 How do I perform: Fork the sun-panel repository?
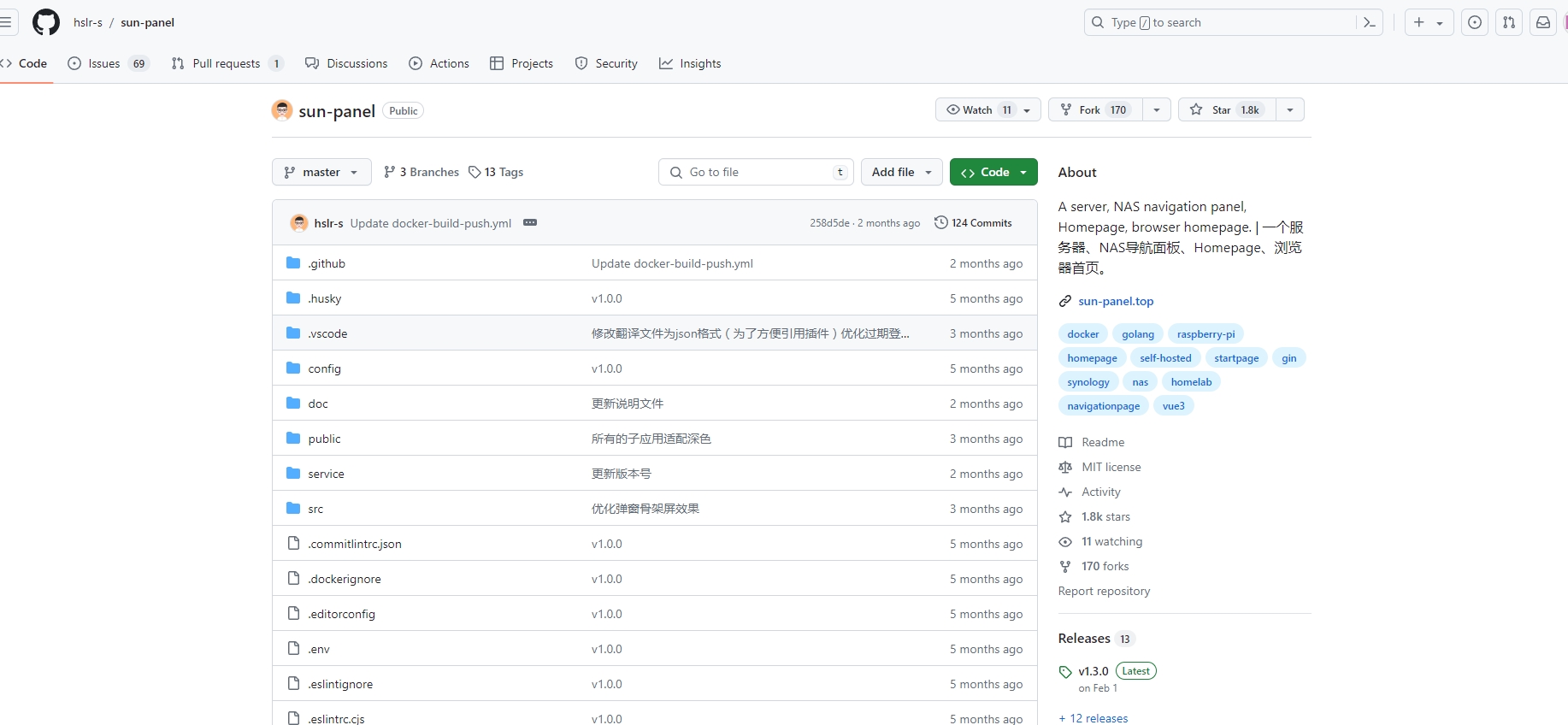click(1095, 109)
